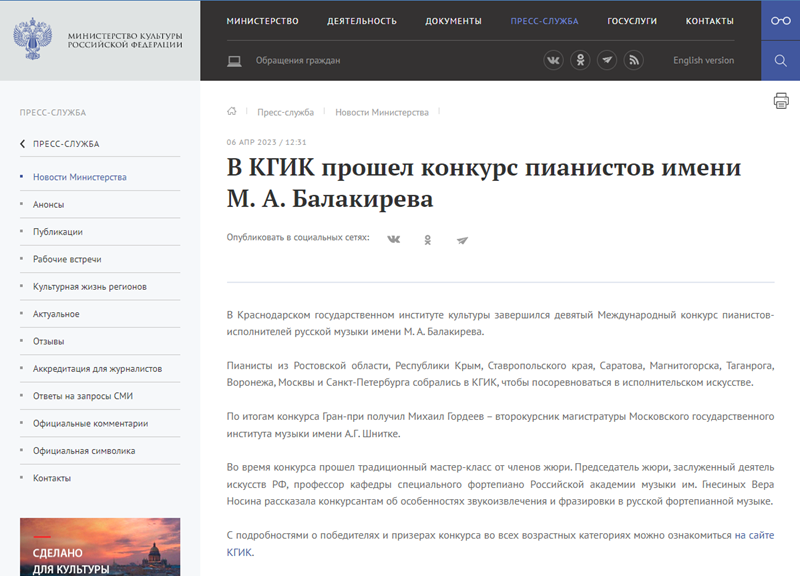Open the КОНТАКТЫ top menu item
The height and width of the screenshot is (576, 800).
pyautogui.click(x=710, y=21)
